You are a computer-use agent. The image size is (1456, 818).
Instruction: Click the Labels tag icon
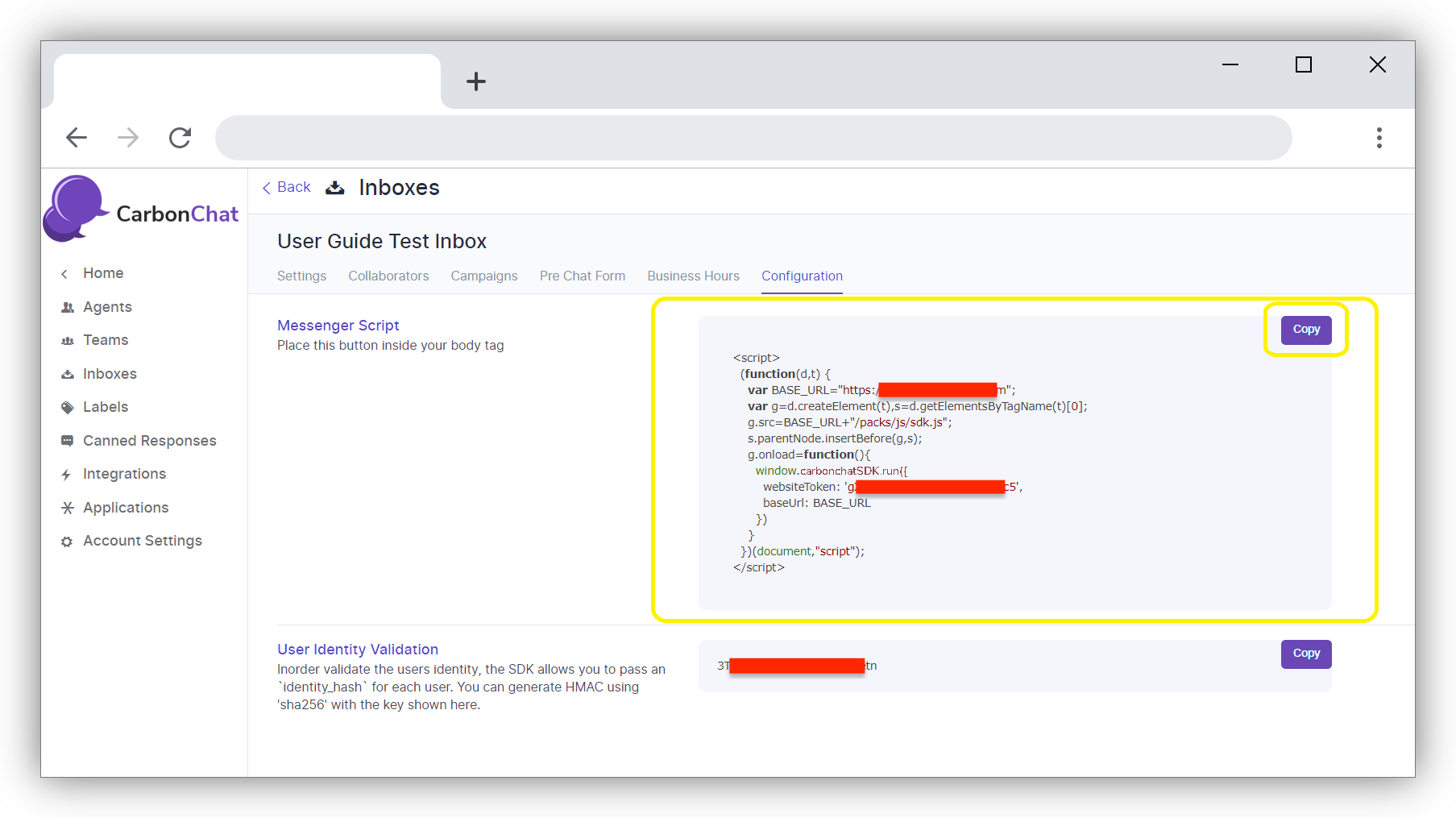tap(68, 408)
